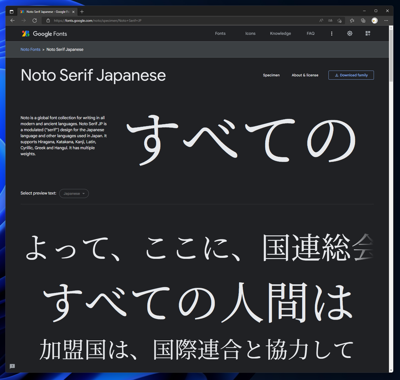
Task: Open the browser Collections icon
Action: click(363, 21)
